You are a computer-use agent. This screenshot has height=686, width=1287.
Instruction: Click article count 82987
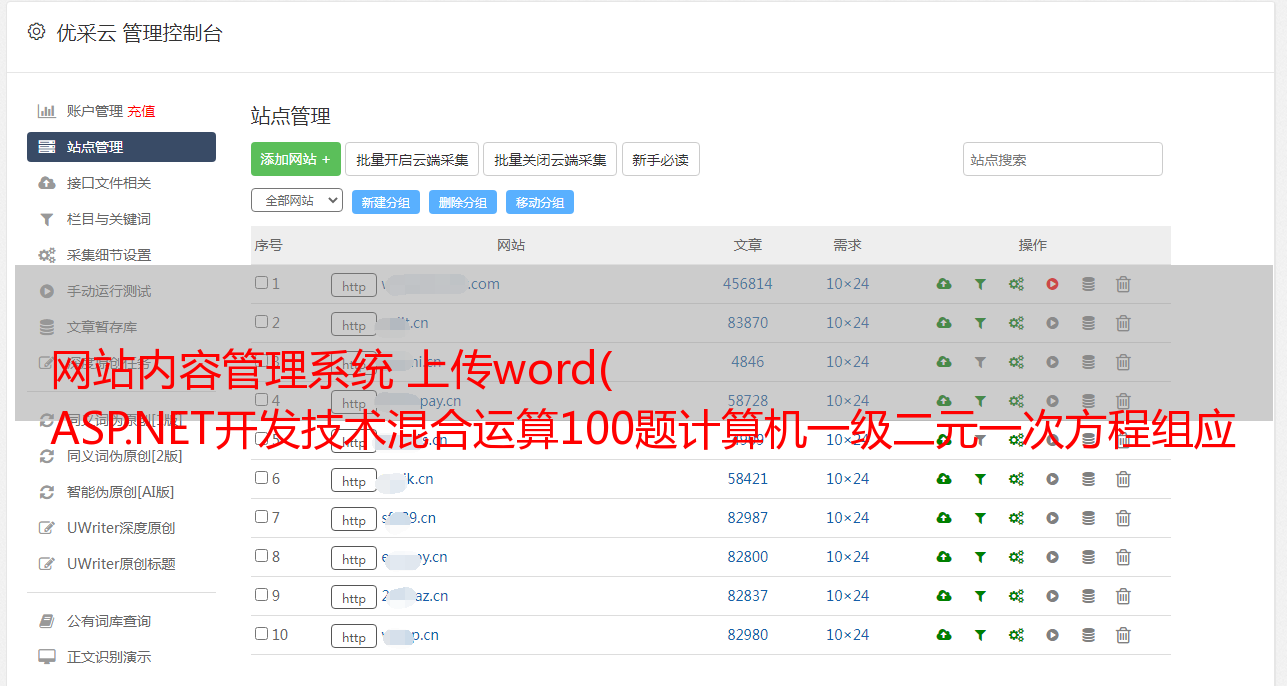(x=748, y=518)
